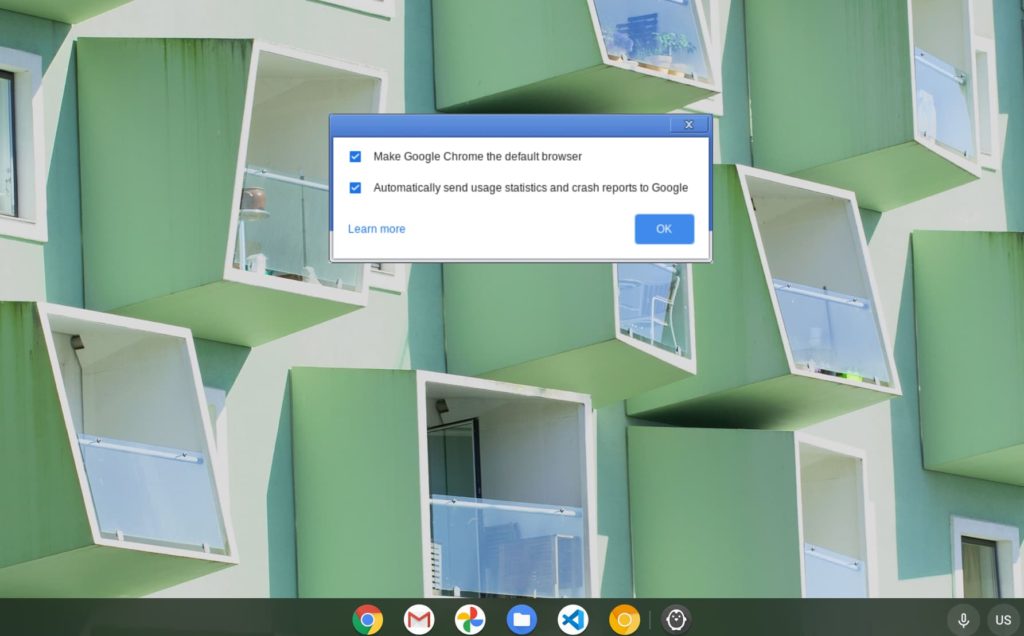Viewport: 1024px width, 636px height.
Task: Select the penguin app icon on the shelf
Action: pyautogui.click(x=676, y=619)
